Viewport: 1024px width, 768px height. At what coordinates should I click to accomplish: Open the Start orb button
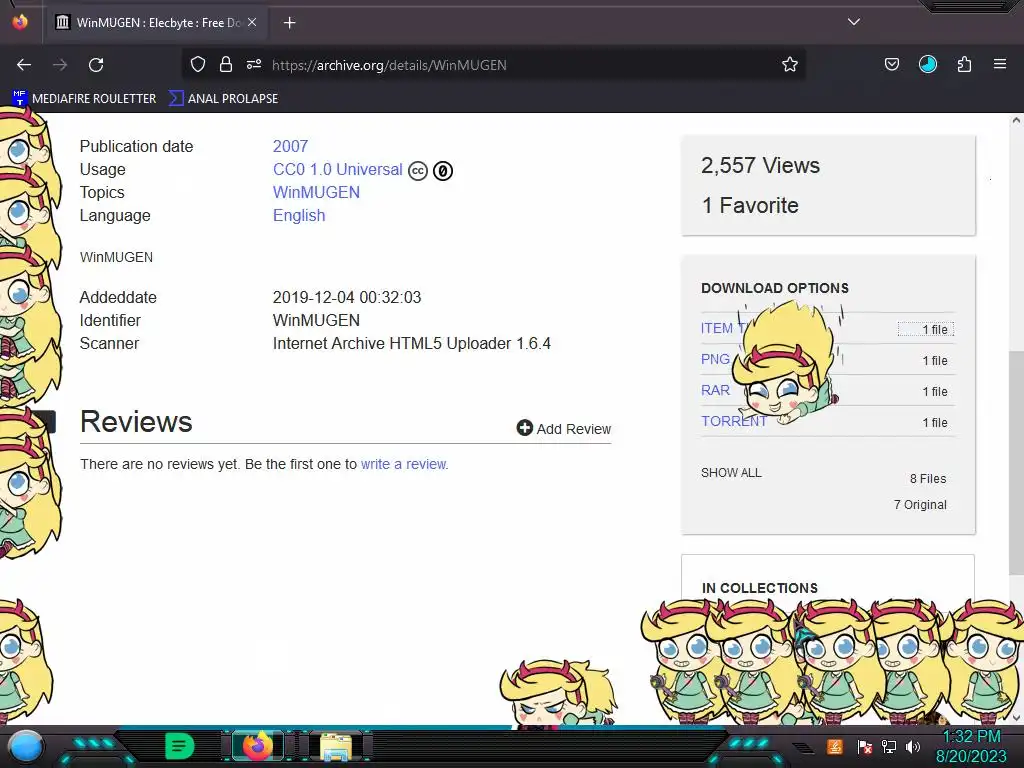point(26,747)
